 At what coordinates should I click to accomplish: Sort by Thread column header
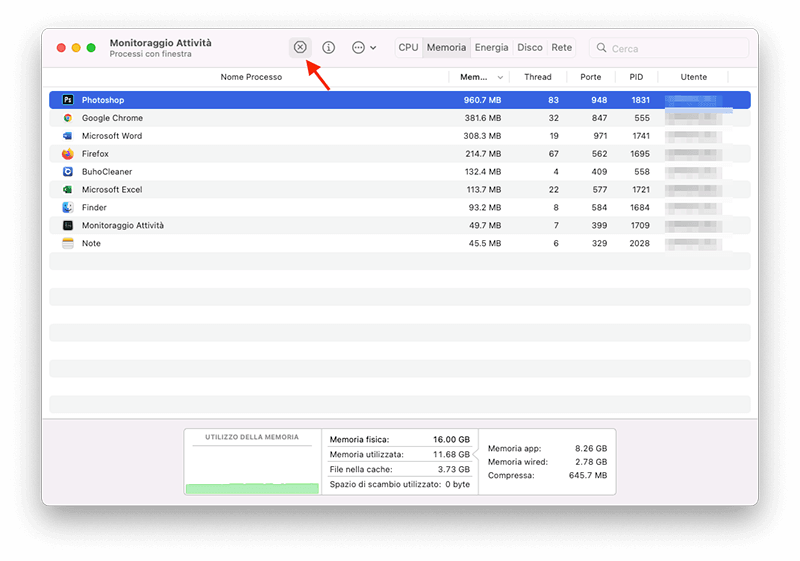point(538,77)
